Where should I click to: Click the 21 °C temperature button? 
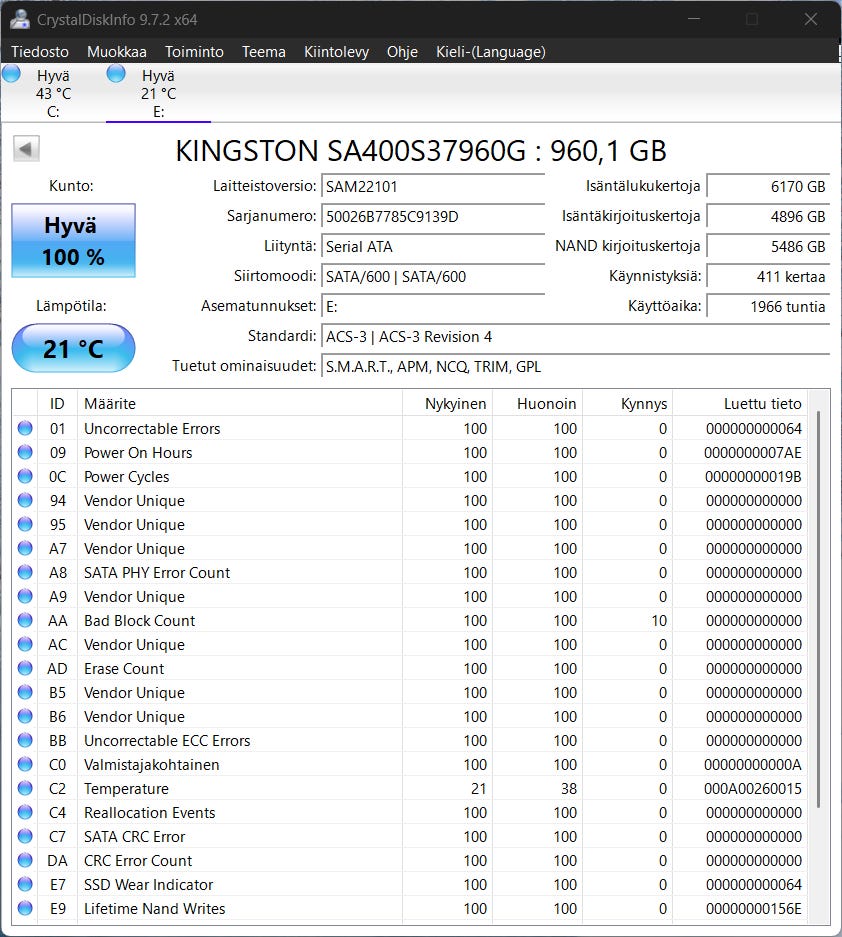73,349
